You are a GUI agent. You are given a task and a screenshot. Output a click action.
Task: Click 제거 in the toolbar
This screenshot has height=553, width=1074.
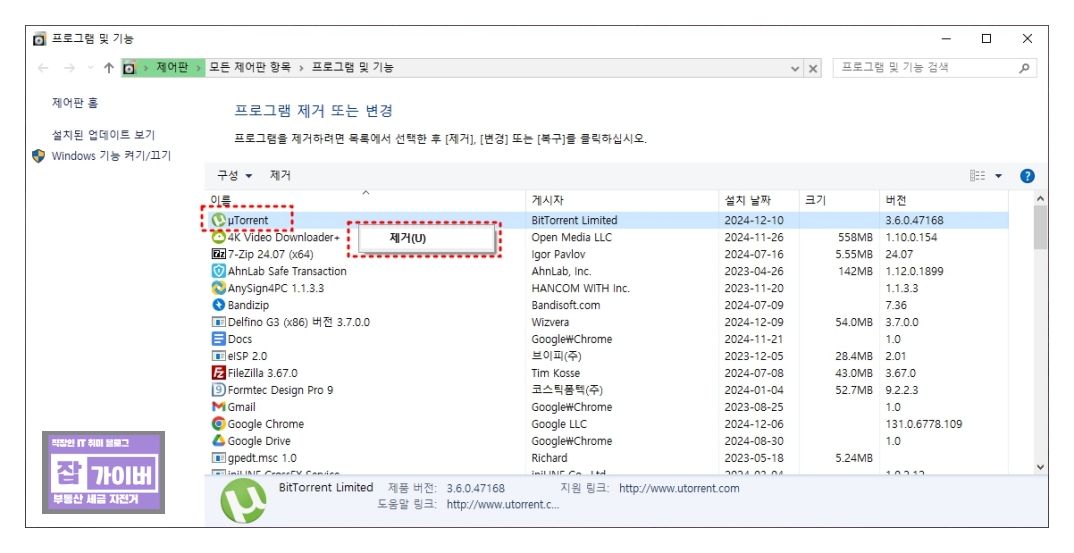pos(280,175)
